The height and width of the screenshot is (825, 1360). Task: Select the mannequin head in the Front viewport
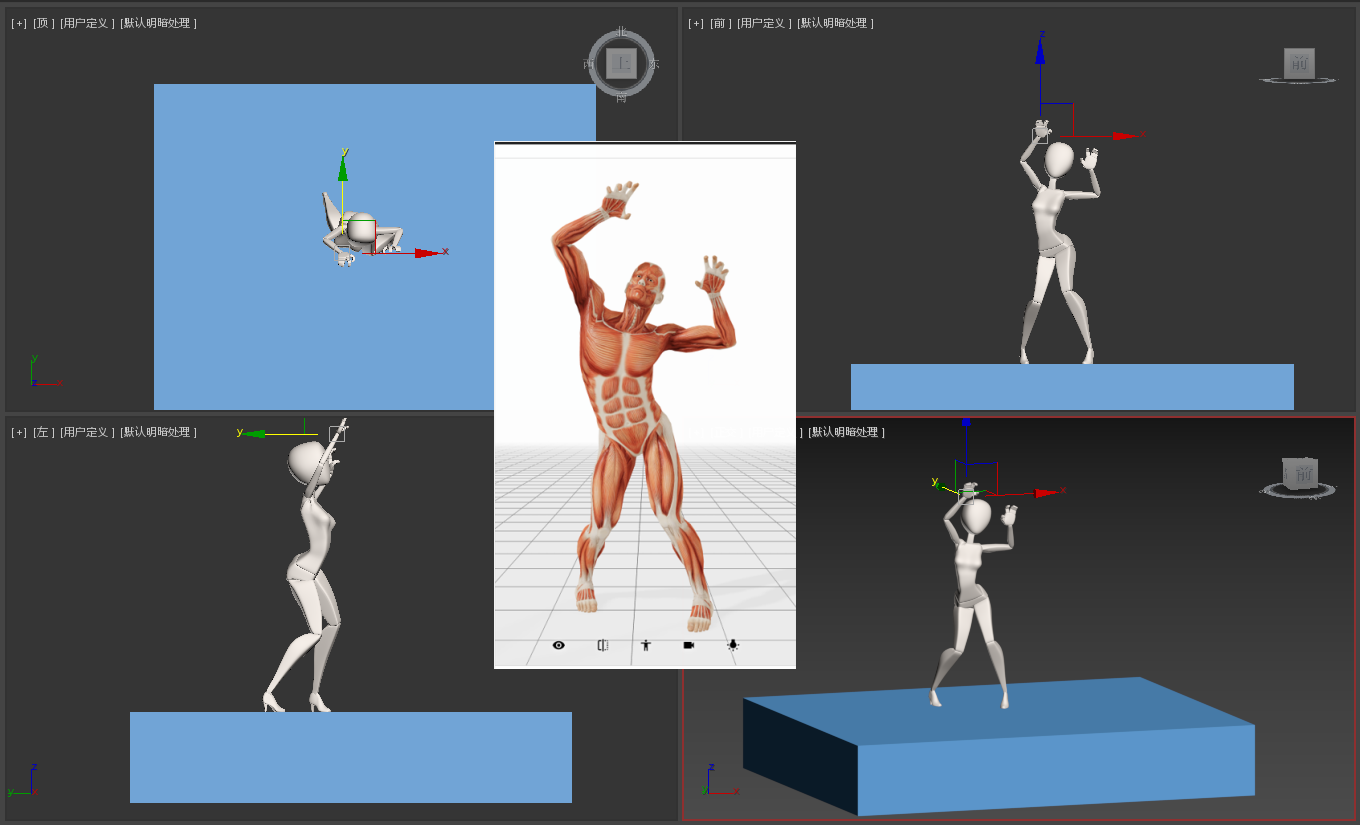[1059, 159]
